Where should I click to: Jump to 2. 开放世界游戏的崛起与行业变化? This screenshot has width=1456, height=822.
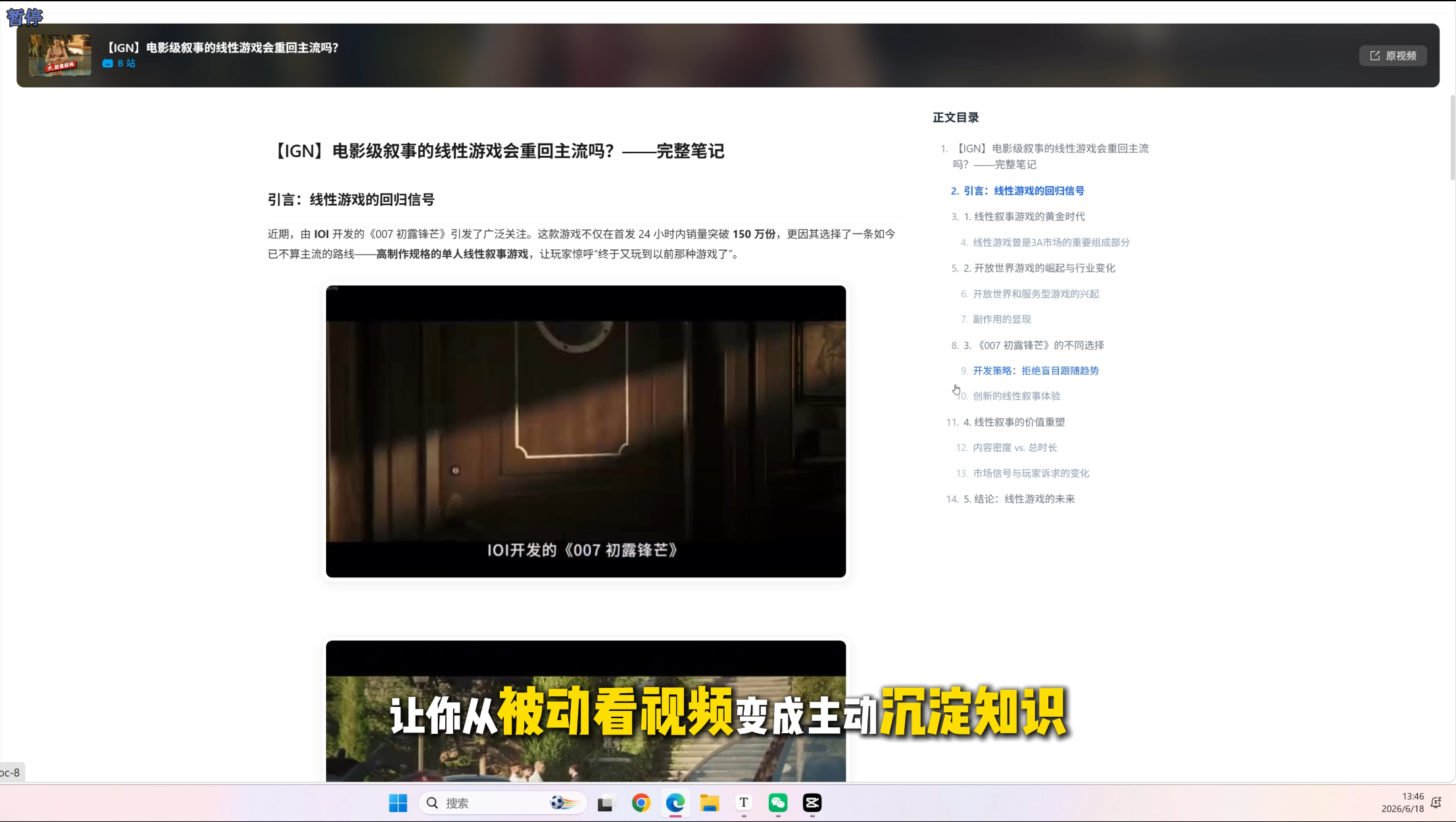(x=1040, y=268)
